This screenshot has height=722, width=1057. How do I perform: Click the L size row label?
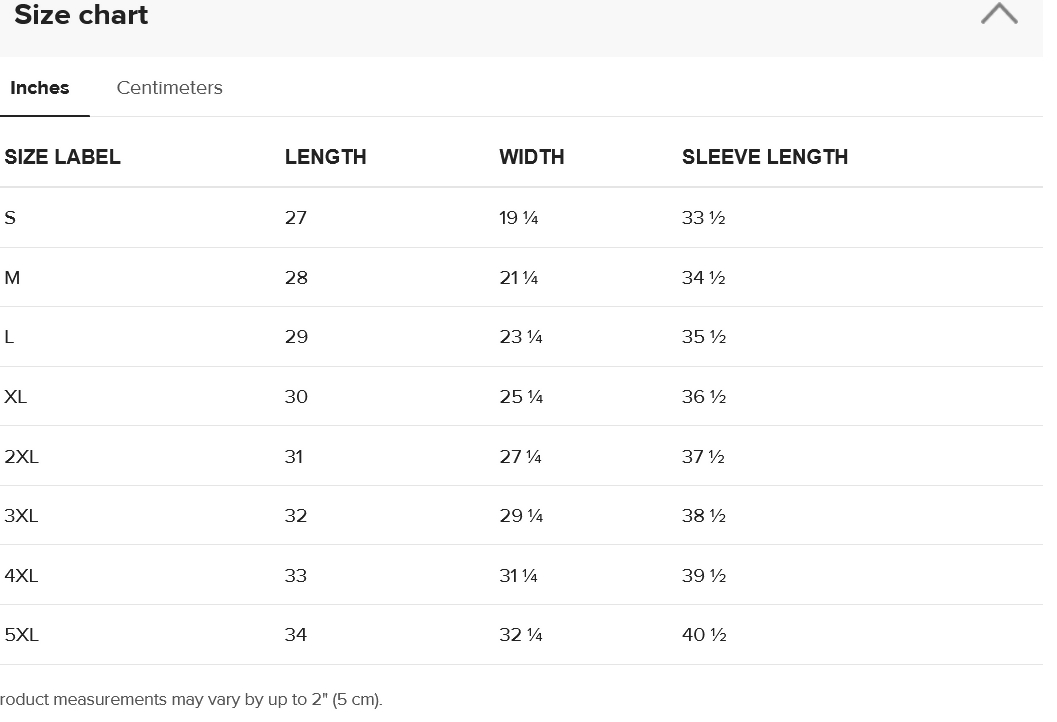pyautogui.click(x=9, y=337)
